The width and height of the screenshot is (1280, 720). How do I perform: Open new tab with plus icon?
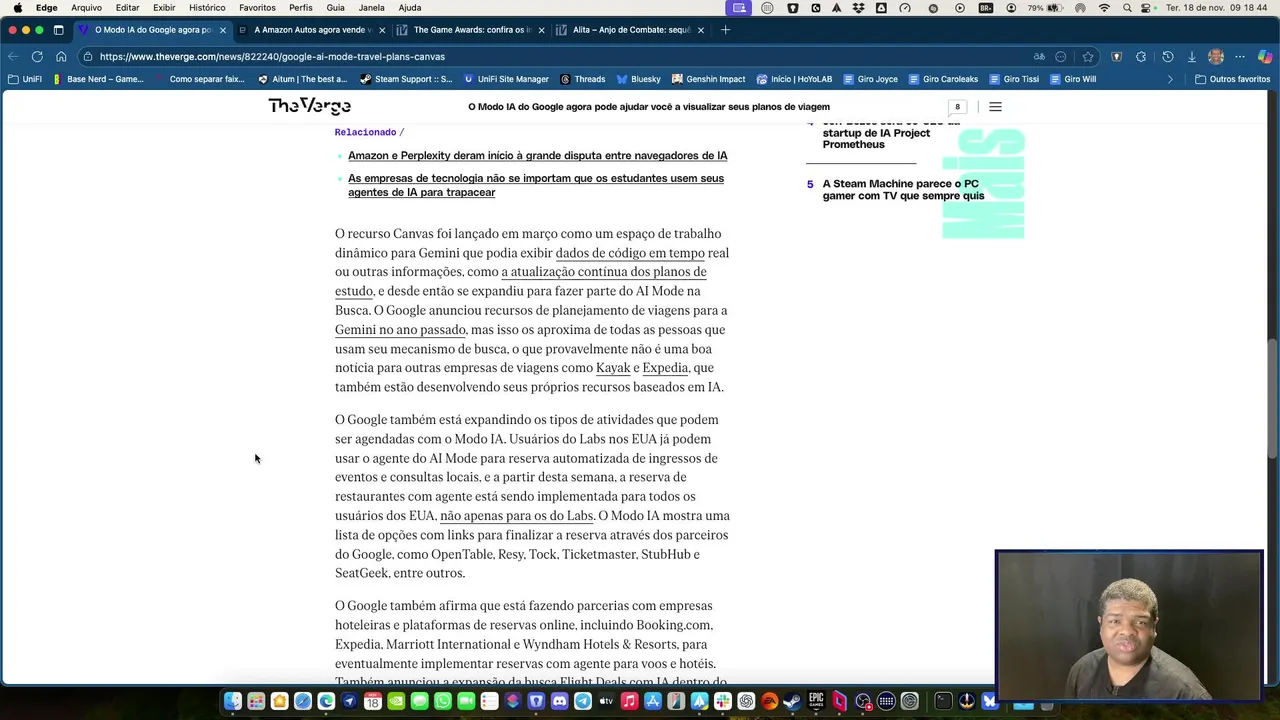pyautogui.click(x=725, y=30)
